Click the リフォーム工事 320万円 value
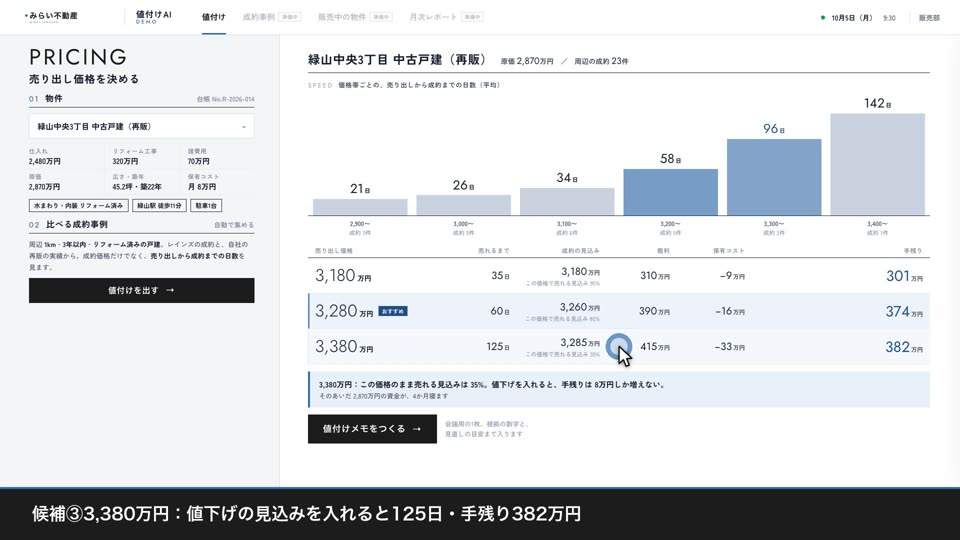The image size is (960, 540). pos(126,162)
